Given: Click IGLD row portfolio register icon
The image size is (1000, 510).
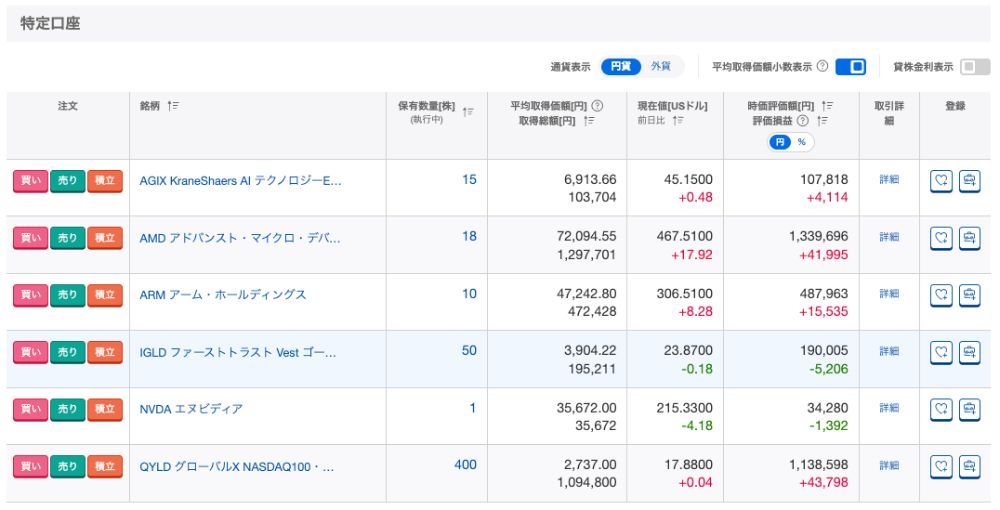Looking at the screenshot, I should pos(969,352).
